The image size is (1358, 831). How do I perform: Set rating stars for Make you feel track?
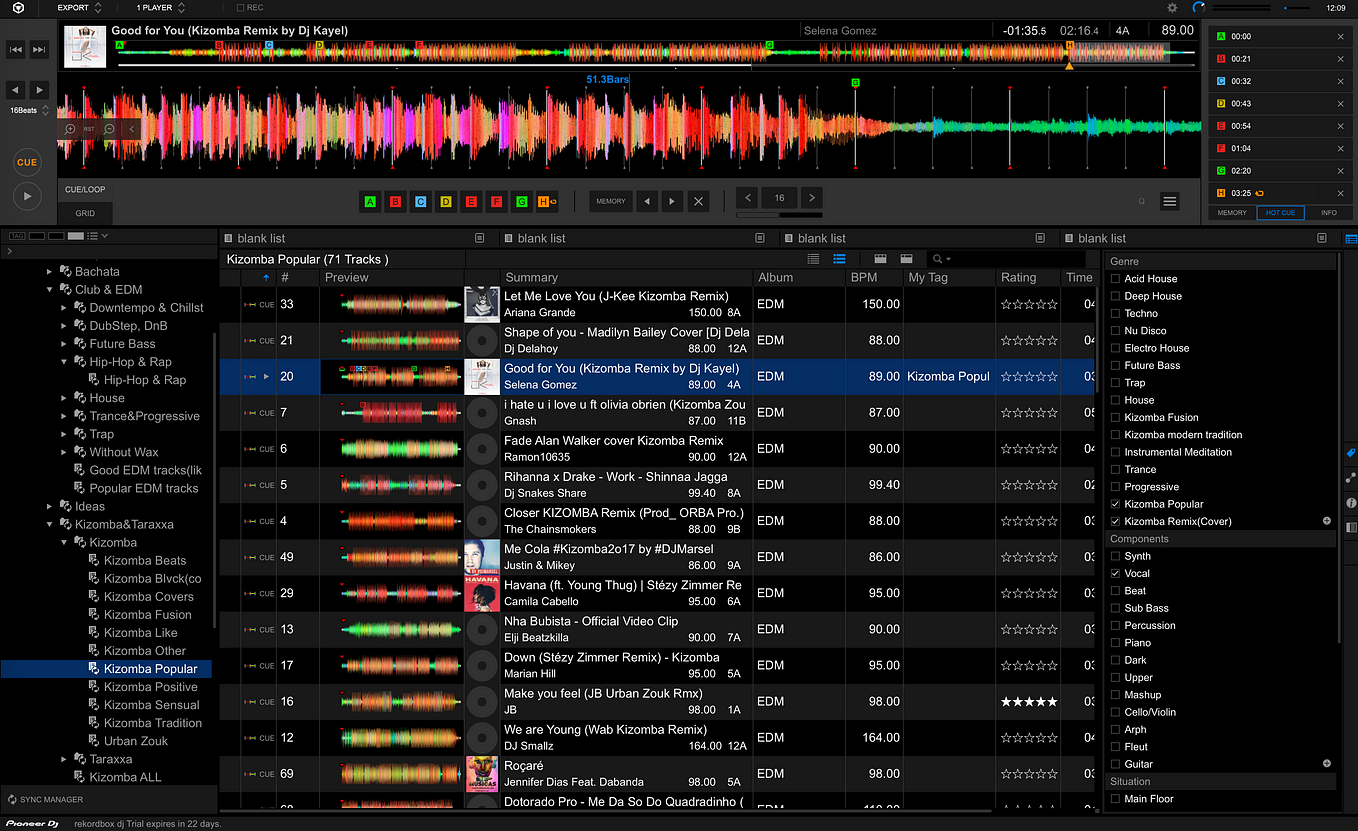pyautogui.click(x=1029, y=702)
